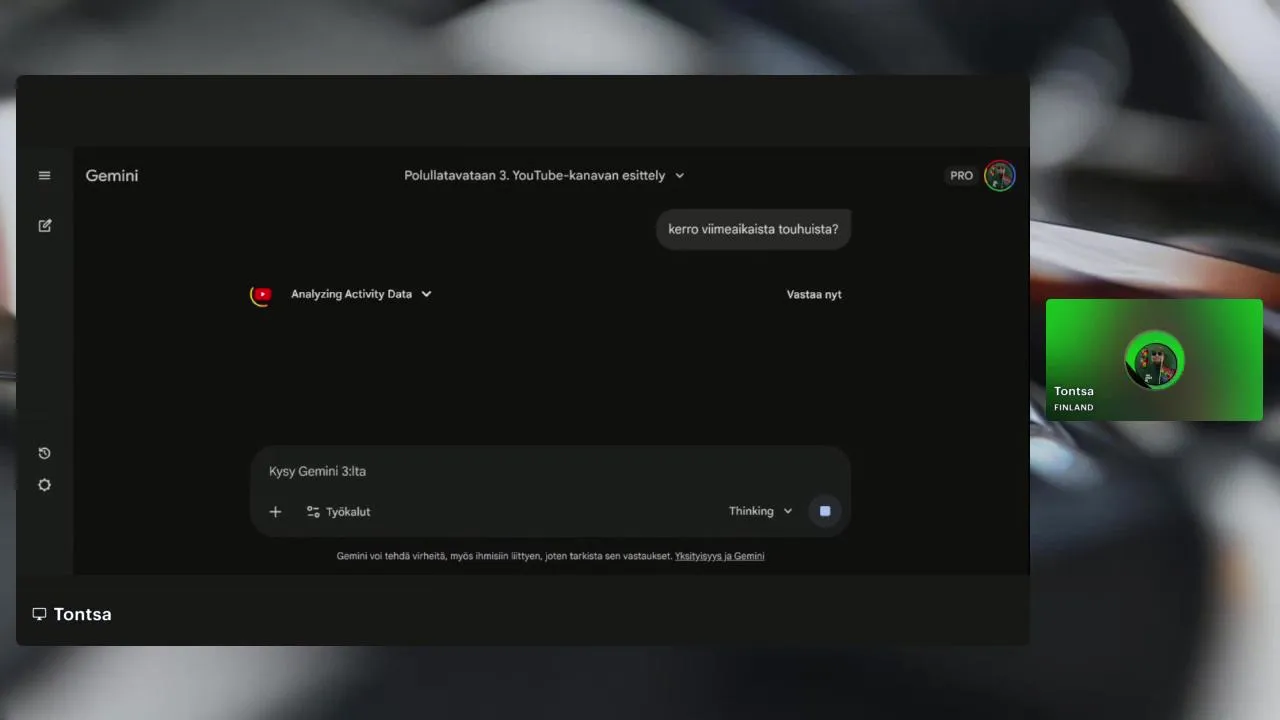Screen dimensions: 1280x720
Task: Click the YouTube icon beside Analyzing Activity Data
Action: pyautogui.click(x=262, y=294)
